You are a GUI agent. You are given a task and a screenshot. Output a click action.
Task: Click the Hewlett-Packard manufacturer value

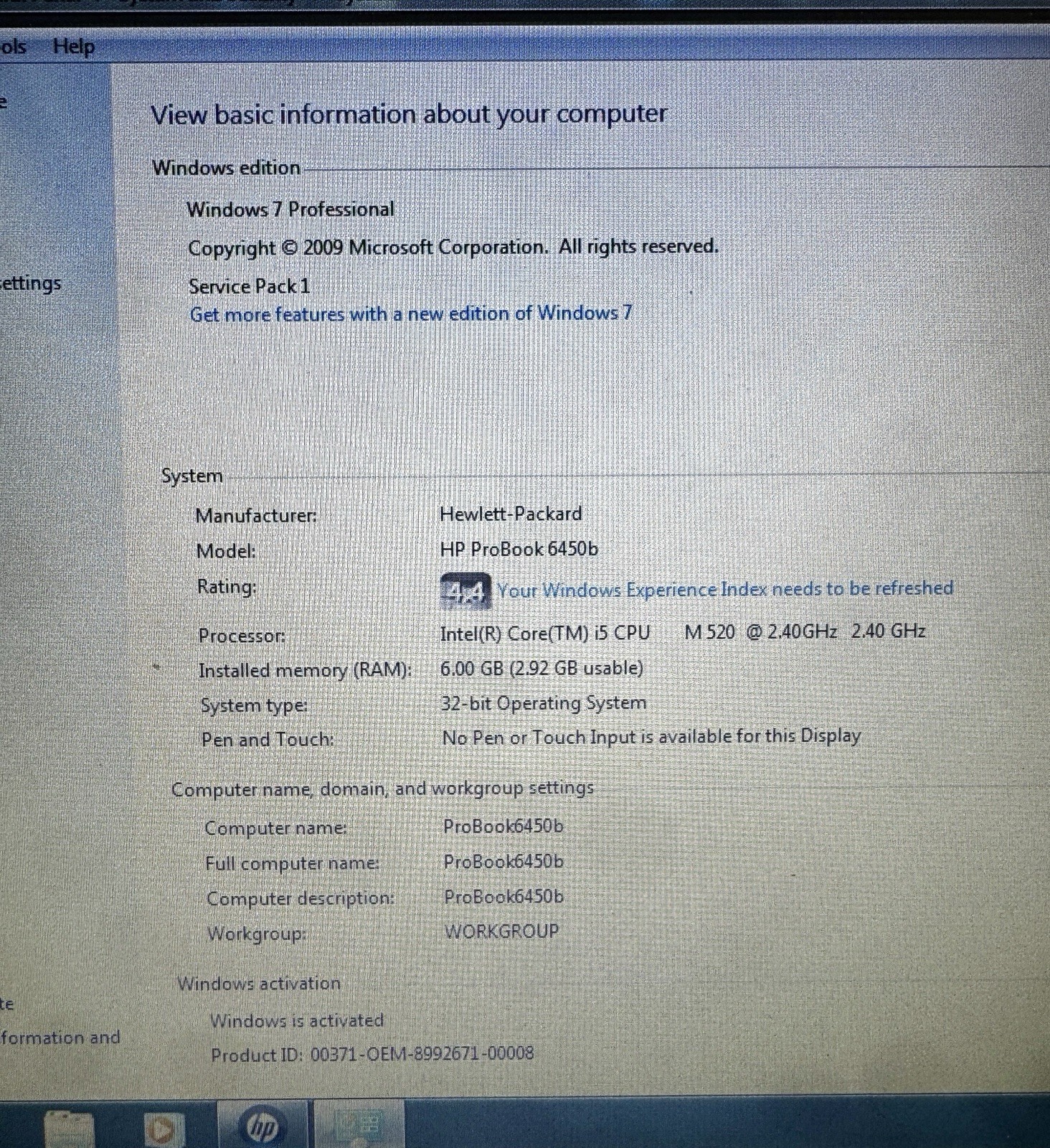tap(511, 514)
